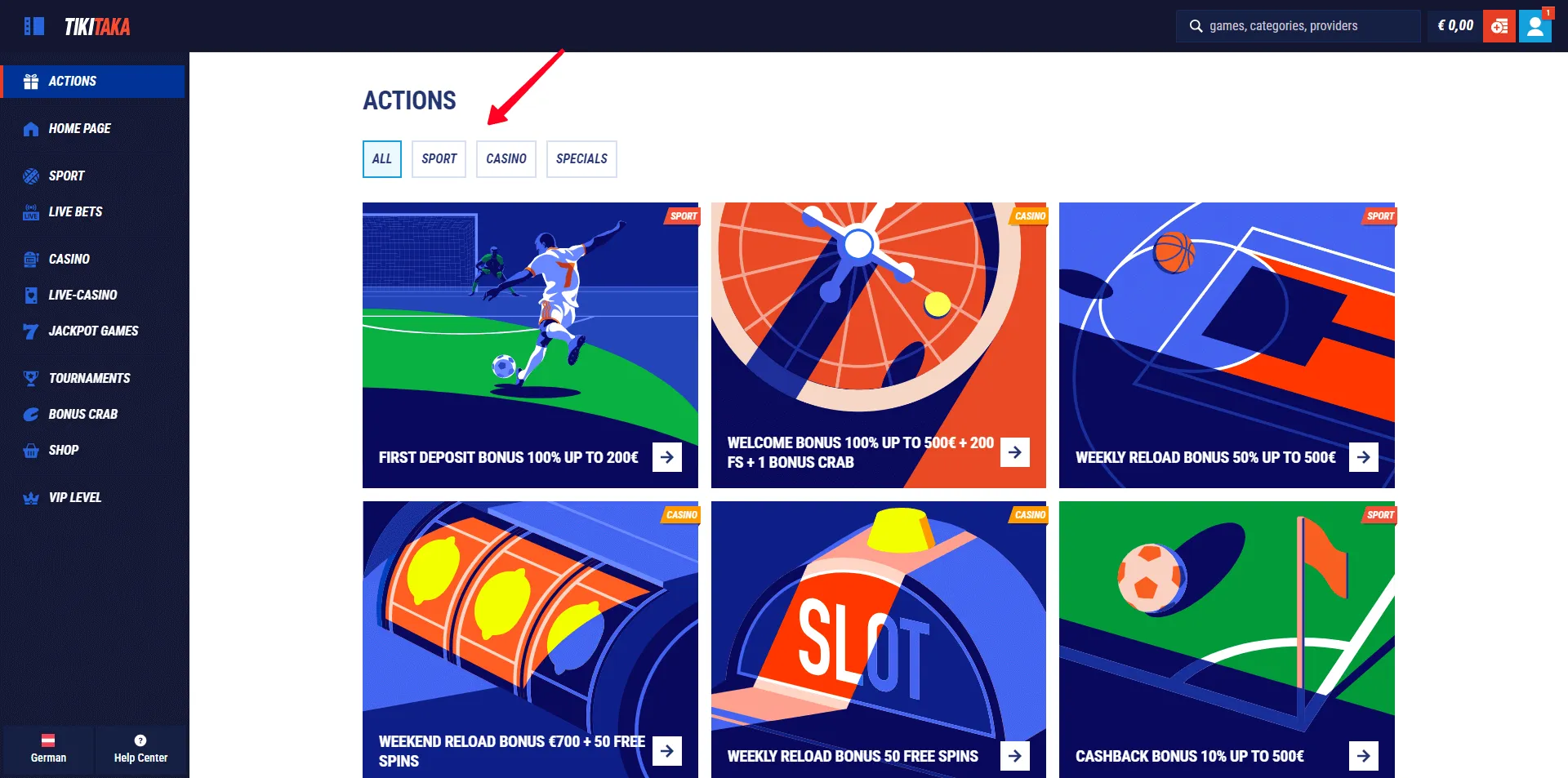Open Welcome Bonus 500€ arrow button
Image resolution: width=1568 pixels, height=778 pixels.
1015,452
